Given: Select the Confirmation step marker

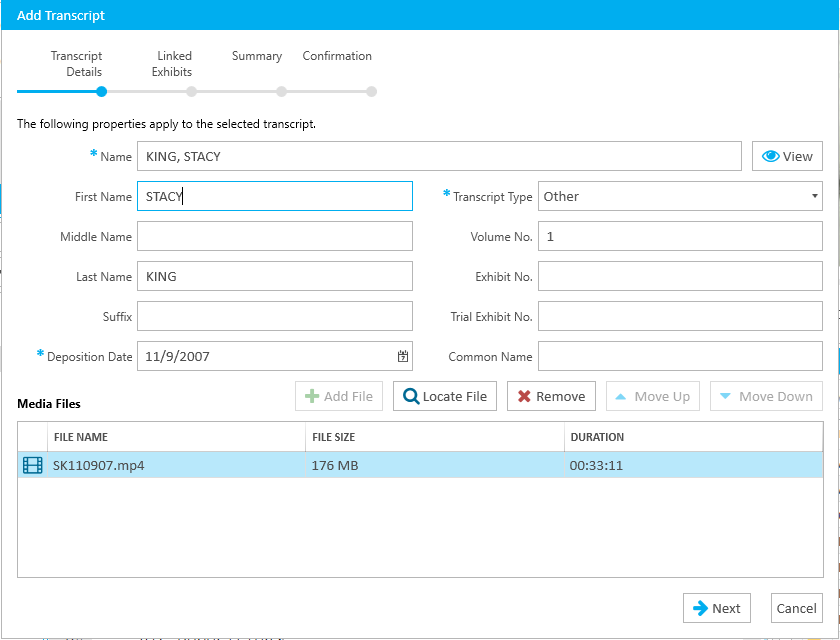Looking at the screenshot, I should (371, 92).
